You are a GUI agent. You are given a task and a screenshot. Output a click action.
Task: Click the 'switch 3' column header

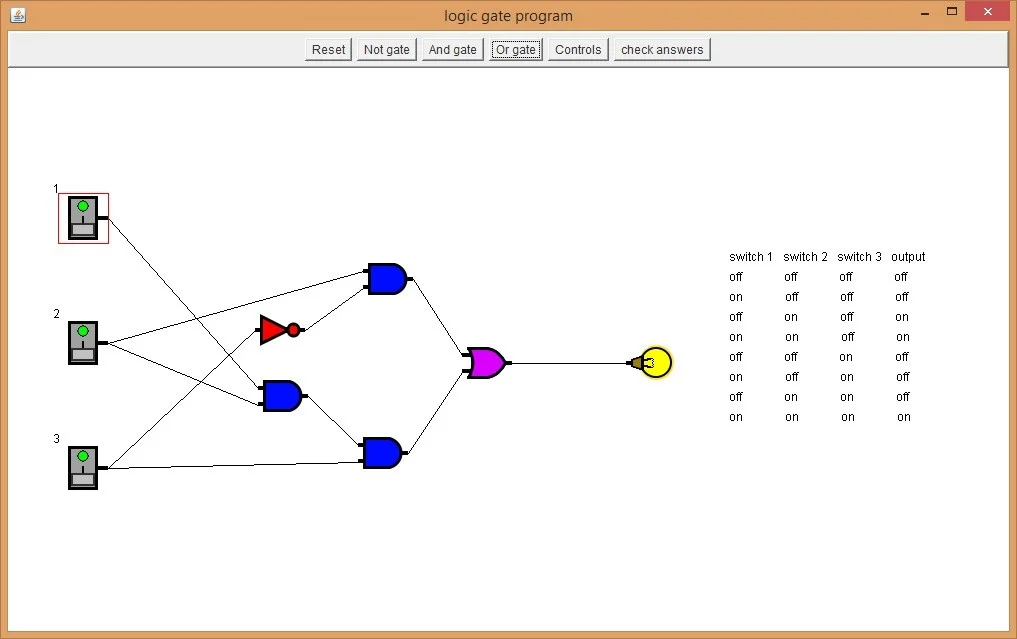coord(859,257)
